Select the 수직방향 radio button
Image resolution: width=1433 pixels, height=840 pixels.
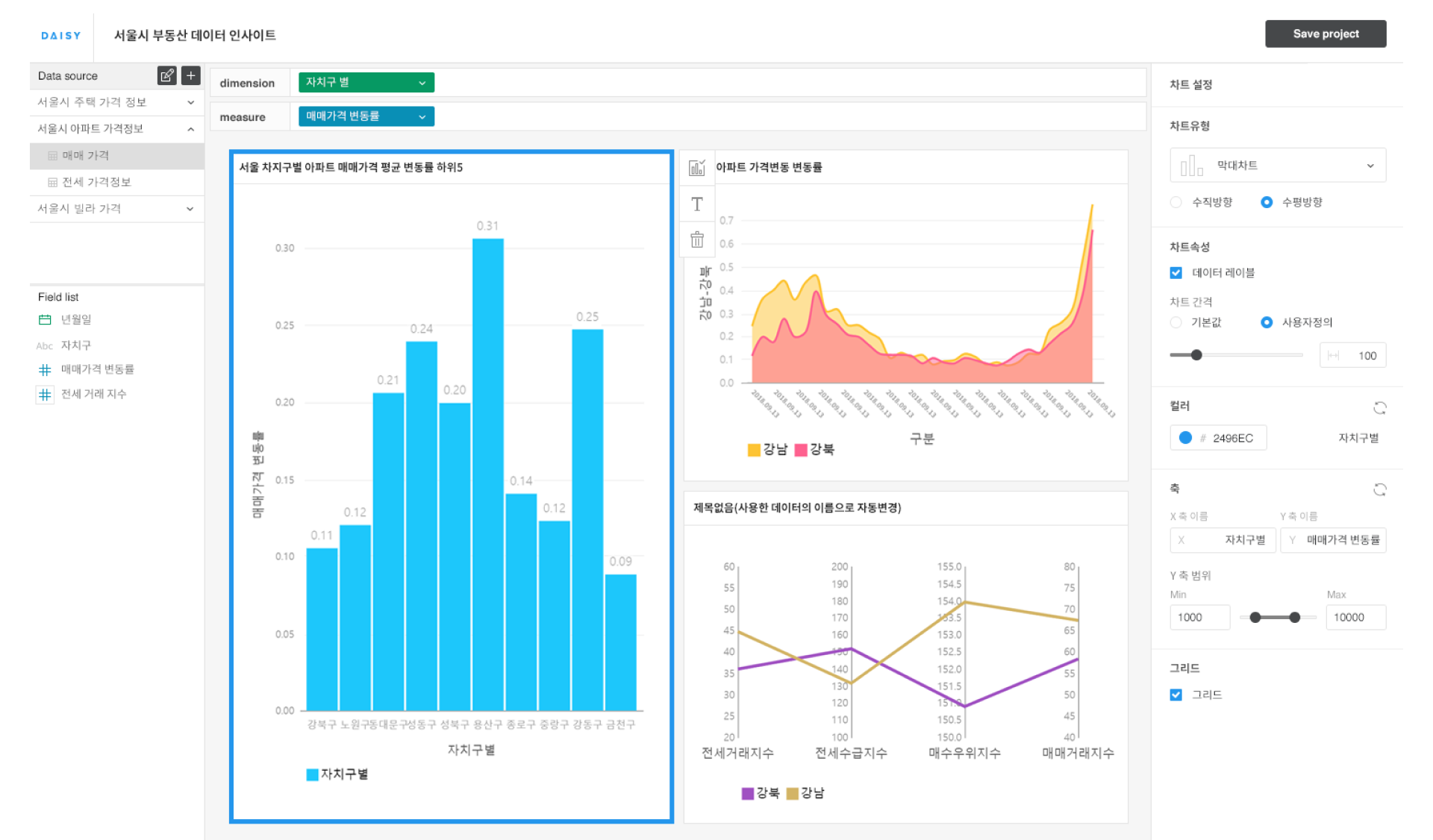point(1176,202)
